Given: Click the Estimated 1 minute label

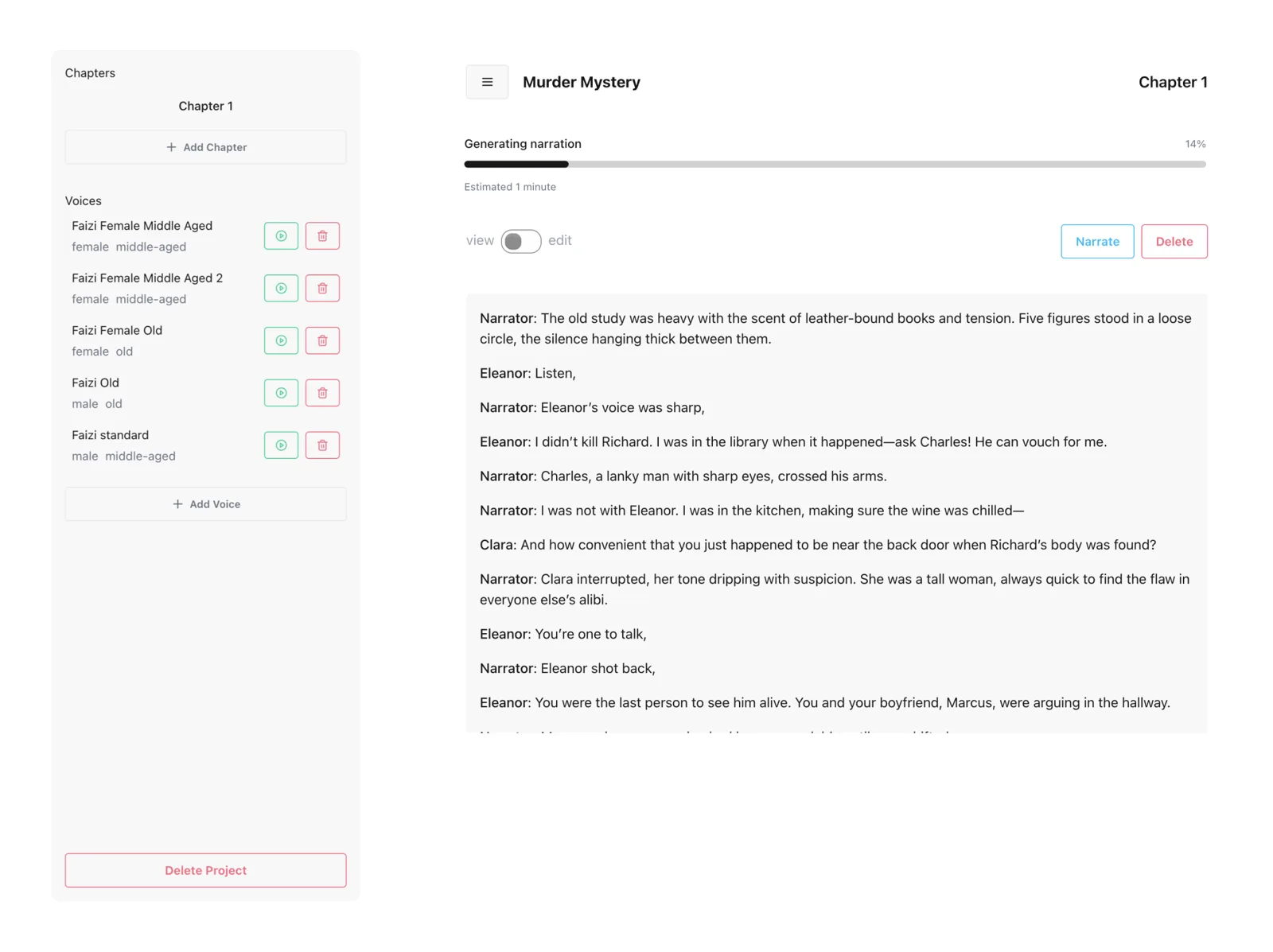Looking at the screenshot, I should [510, 187].
